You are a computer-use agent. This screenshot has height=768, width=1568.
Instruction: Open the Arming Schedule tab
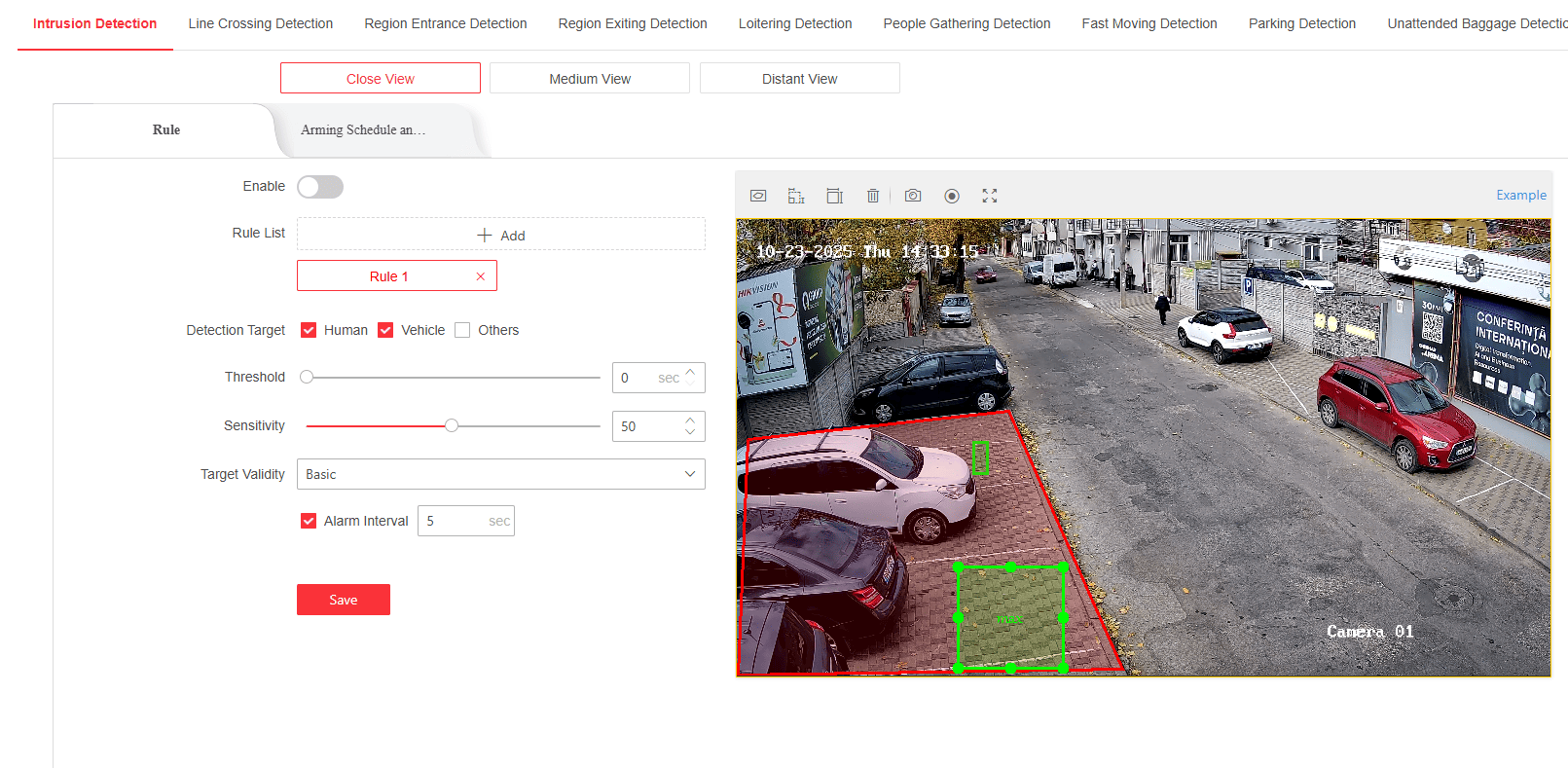(363, 129)
